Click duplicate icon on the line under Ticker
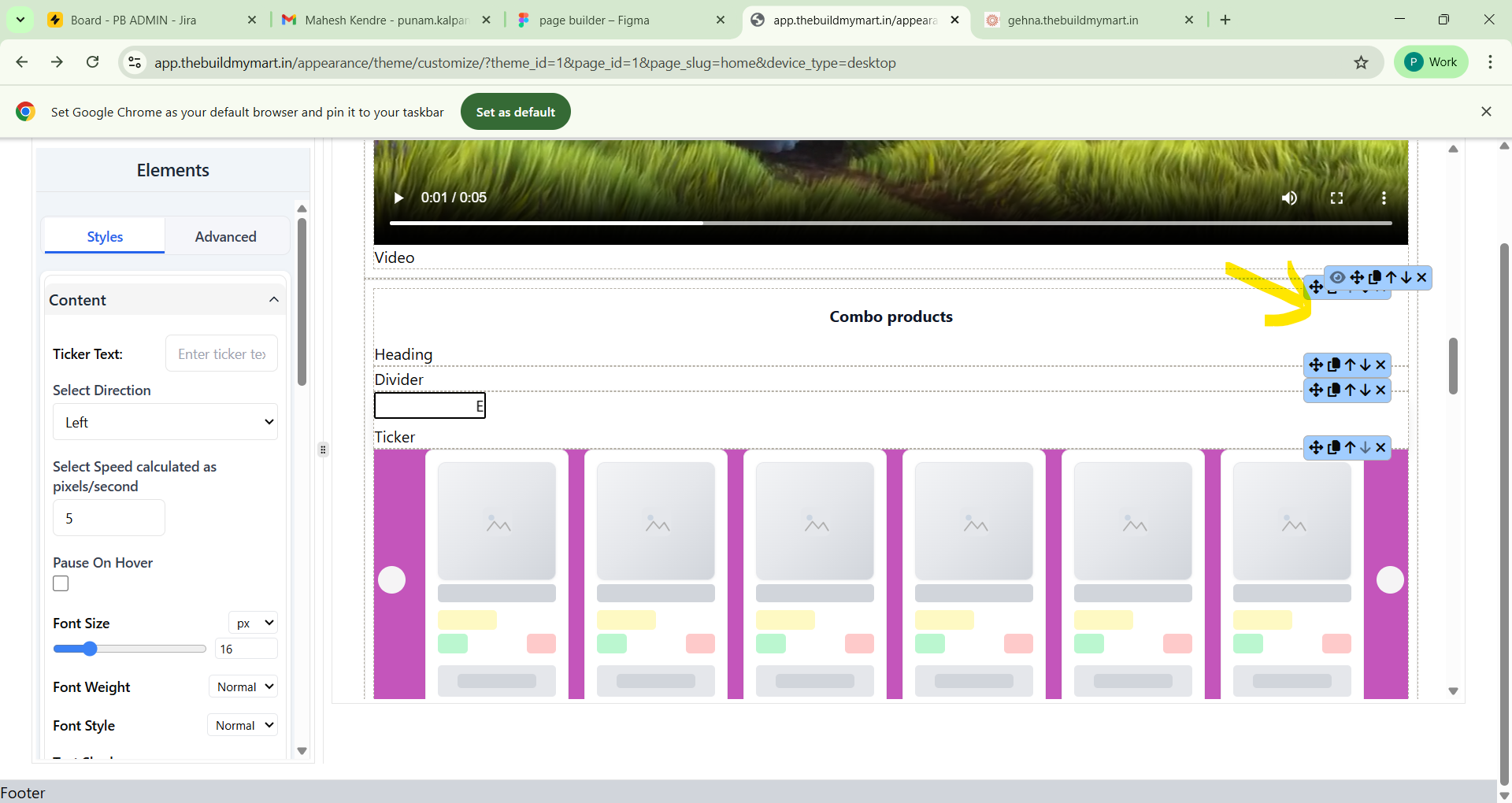1512x803 pixels. [1334, 447]
